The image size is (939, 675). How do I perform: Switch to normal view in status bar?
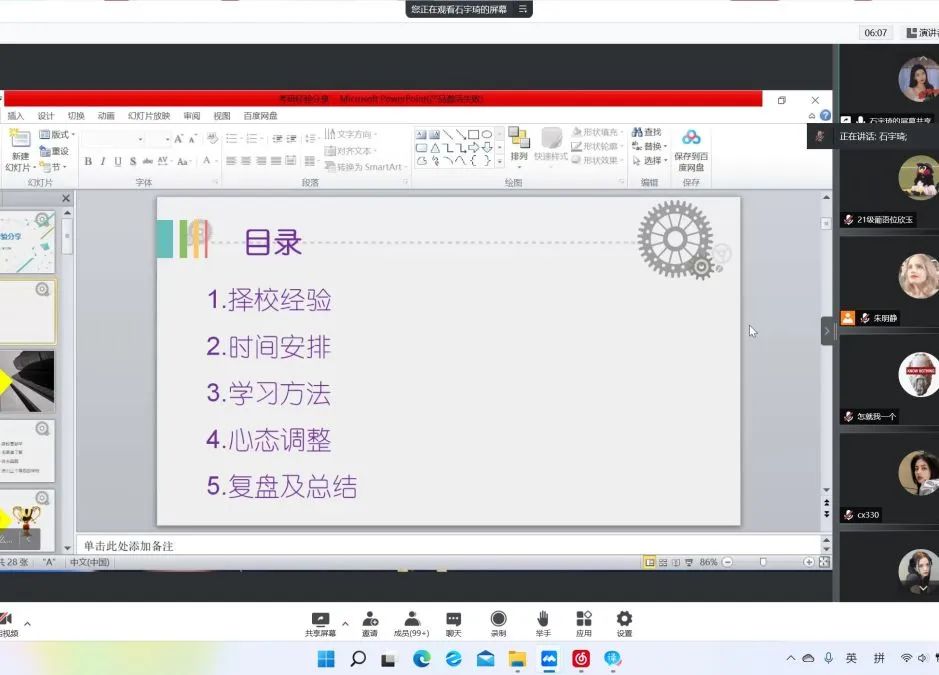pyautogui.click(x=649, y=562)
